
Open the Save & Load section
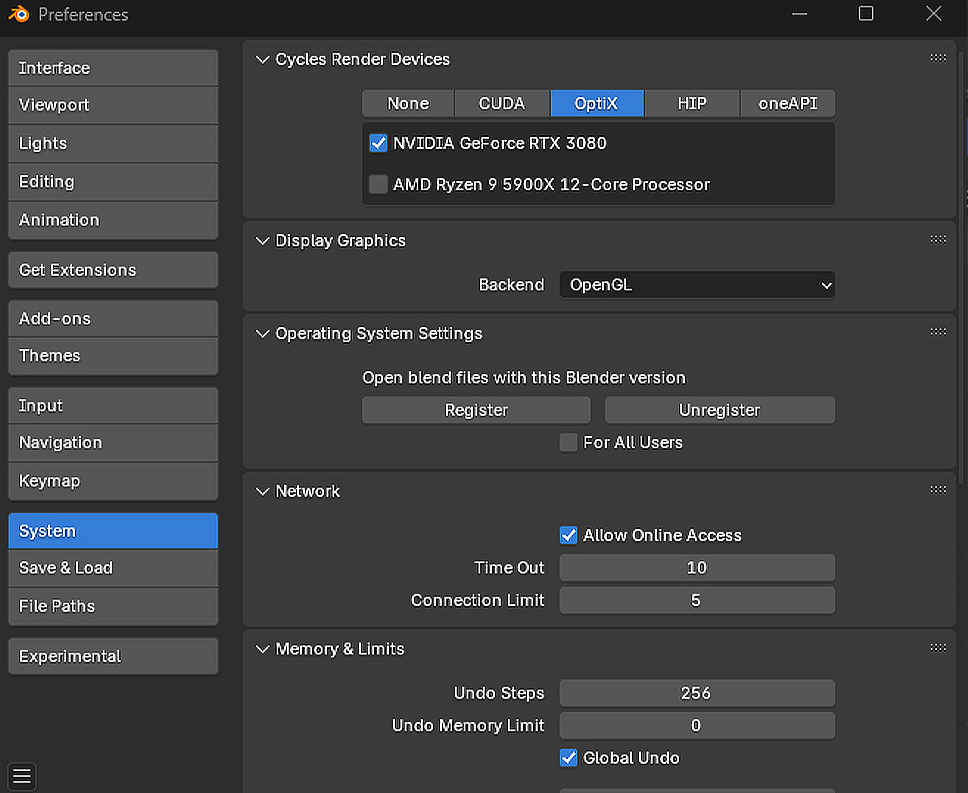pos(113,568)
